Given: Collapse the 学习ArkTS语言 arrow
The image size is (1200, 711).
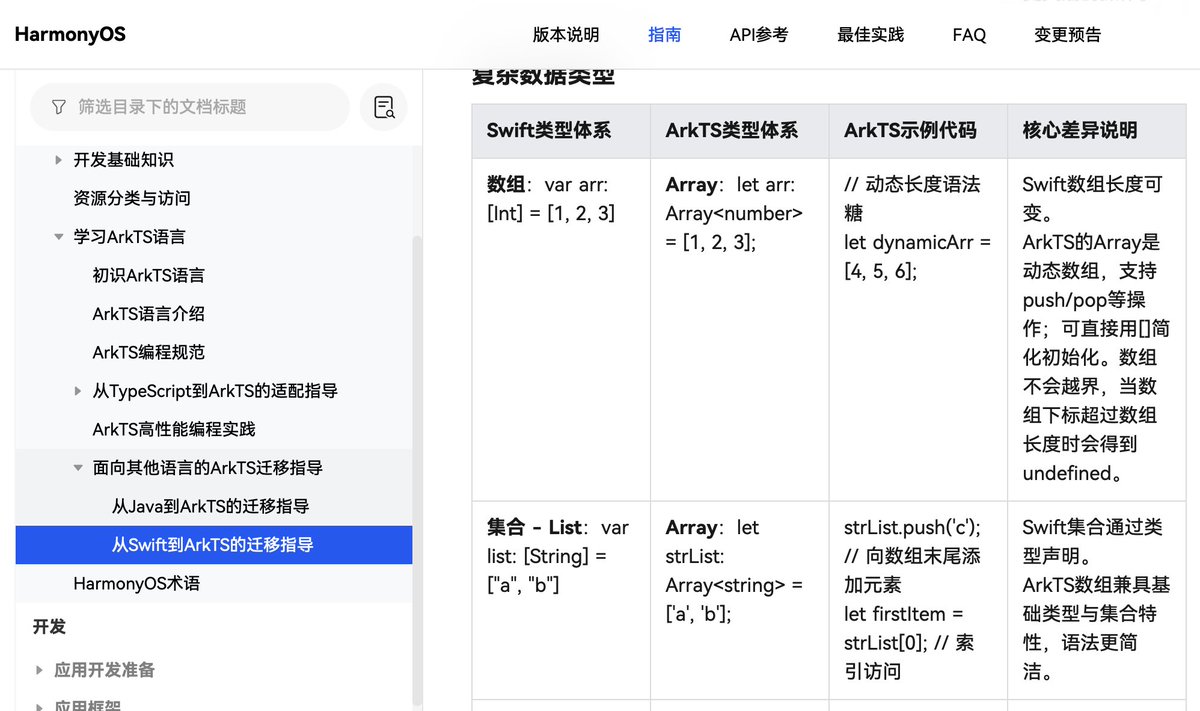Looking at the screenshot, I should click(x=58, y=237).
